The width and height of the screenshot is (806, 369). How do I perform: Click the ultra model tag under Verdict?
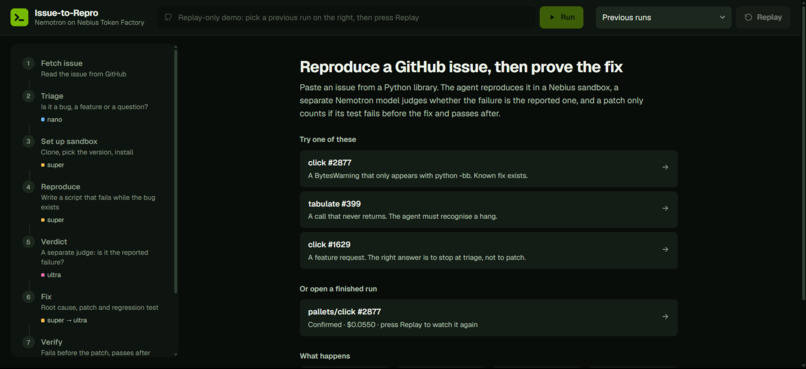click(x=51, y=275)
